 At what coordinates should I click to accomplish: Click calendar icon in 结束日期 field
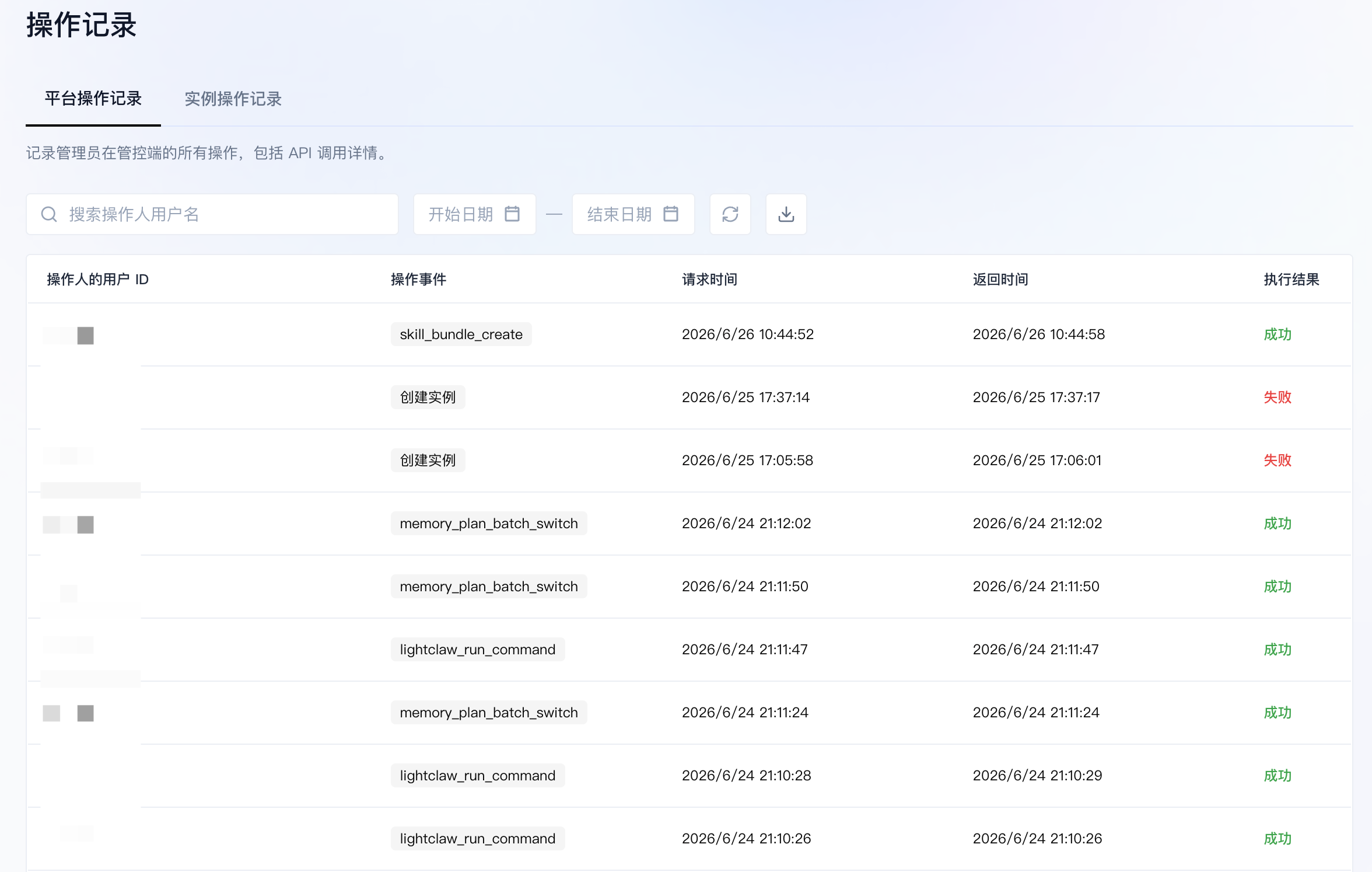[671, 214]
